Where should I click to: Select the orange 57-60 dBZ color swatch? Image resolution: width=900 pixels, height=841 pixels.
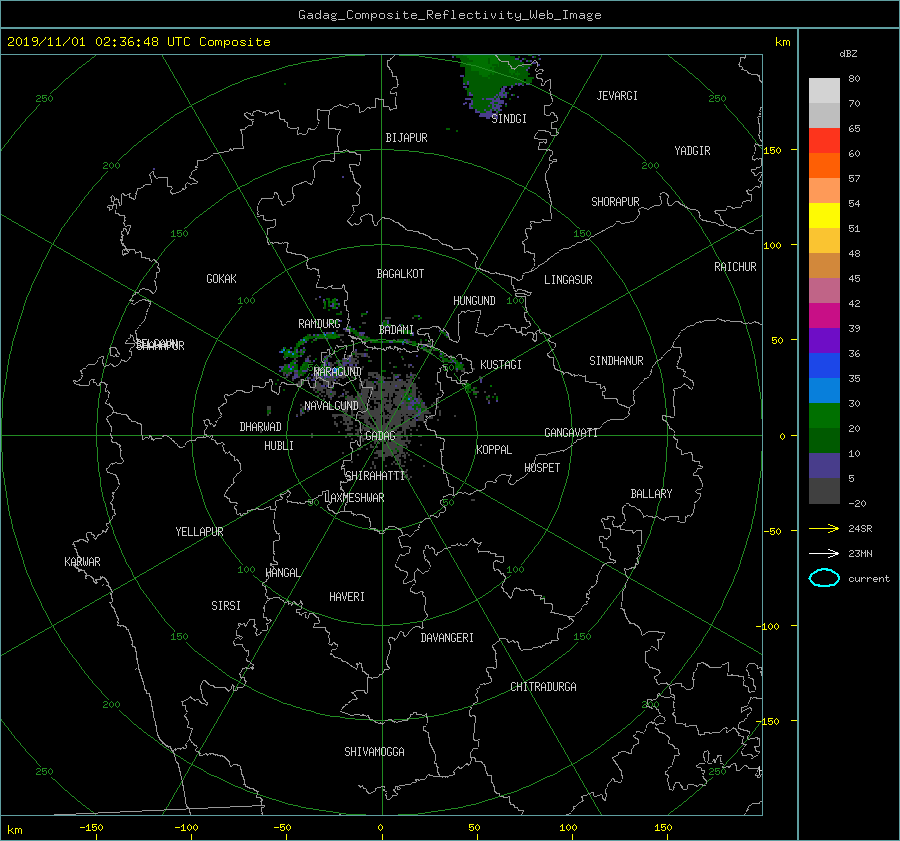point(824,165)
